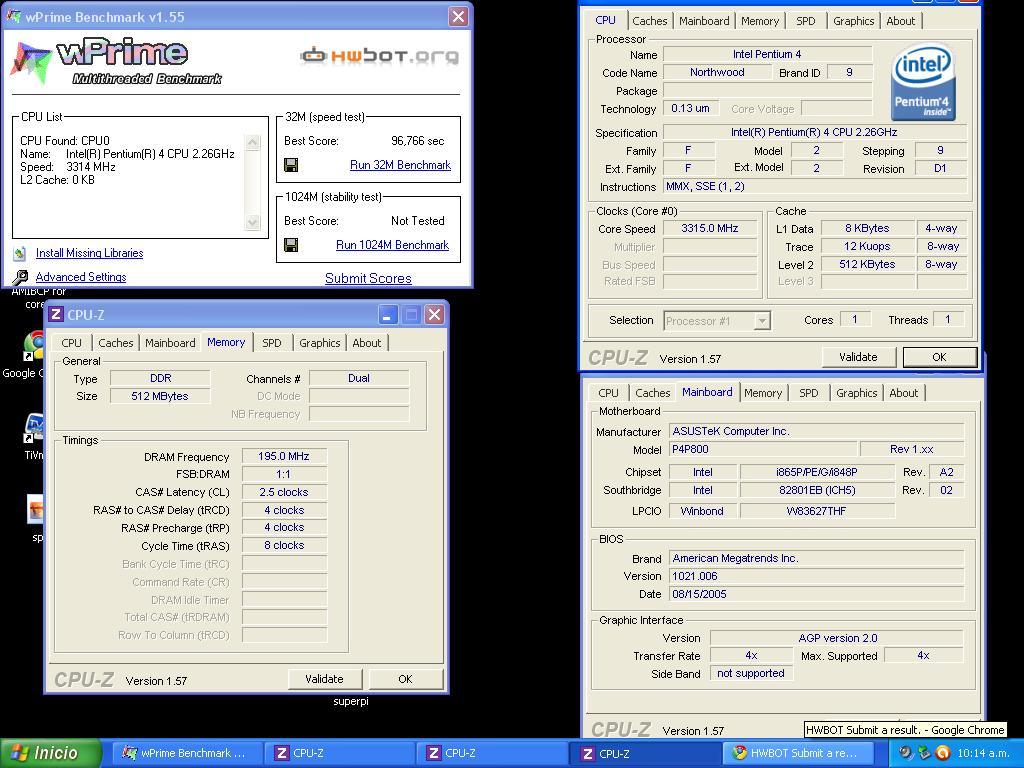
Task: Click the Southbridge value 82801EB (ICH5)
Action: click(x=817, y=490)
